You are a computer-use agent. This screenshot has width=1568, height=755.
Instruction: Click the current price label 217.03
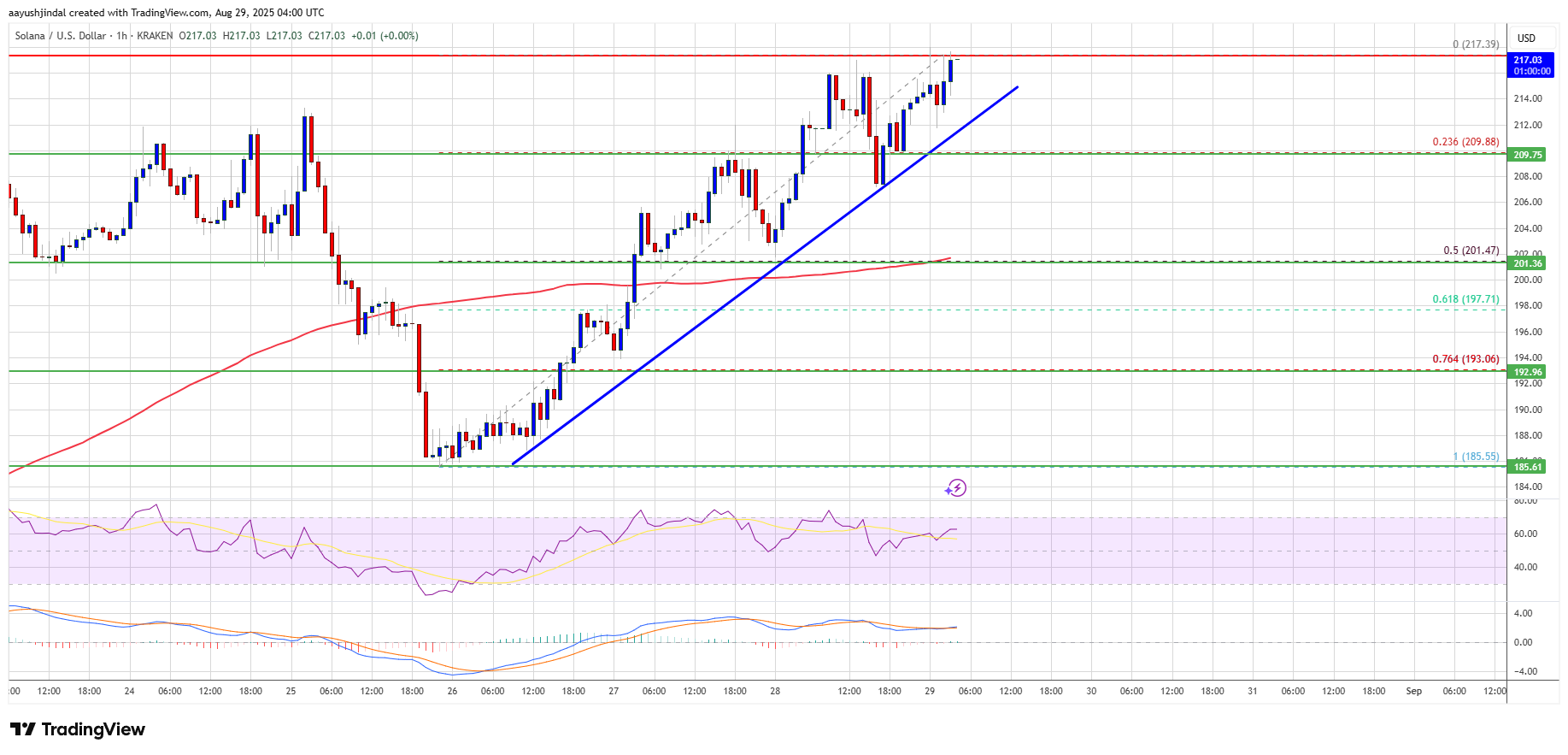1528,60
